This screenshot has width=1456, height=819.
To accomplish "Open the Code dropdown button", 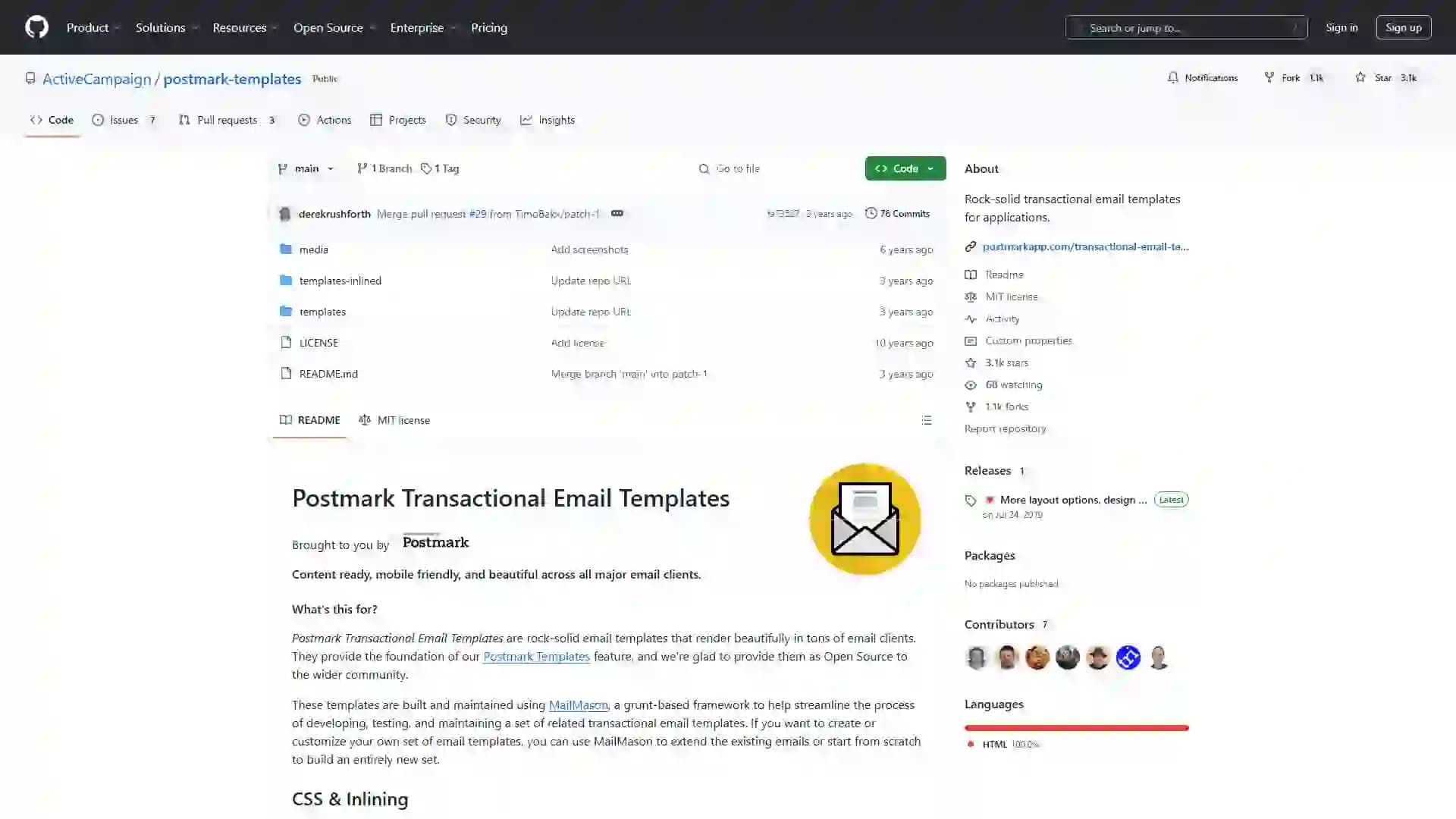I will pos(904,168).
